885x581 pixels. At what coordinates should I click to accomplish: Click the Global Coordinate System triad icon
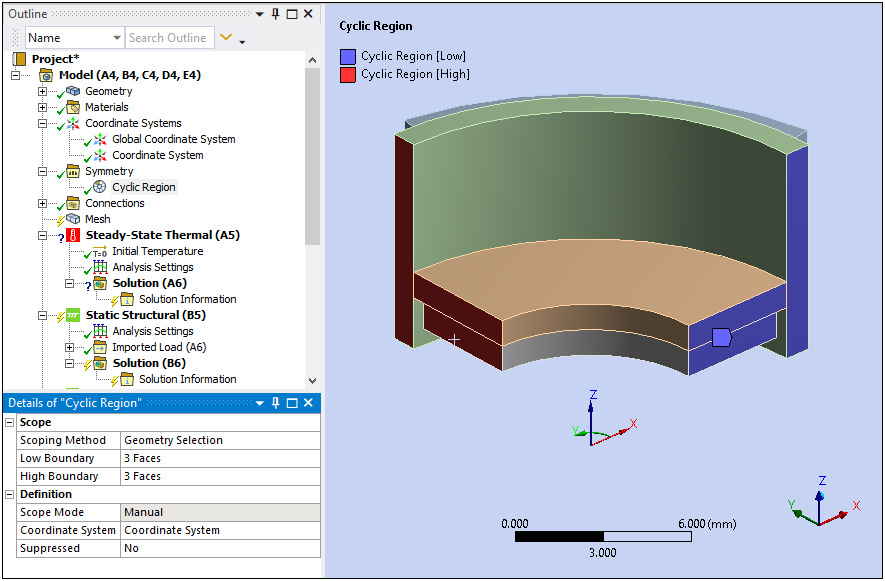click(100, 139)
